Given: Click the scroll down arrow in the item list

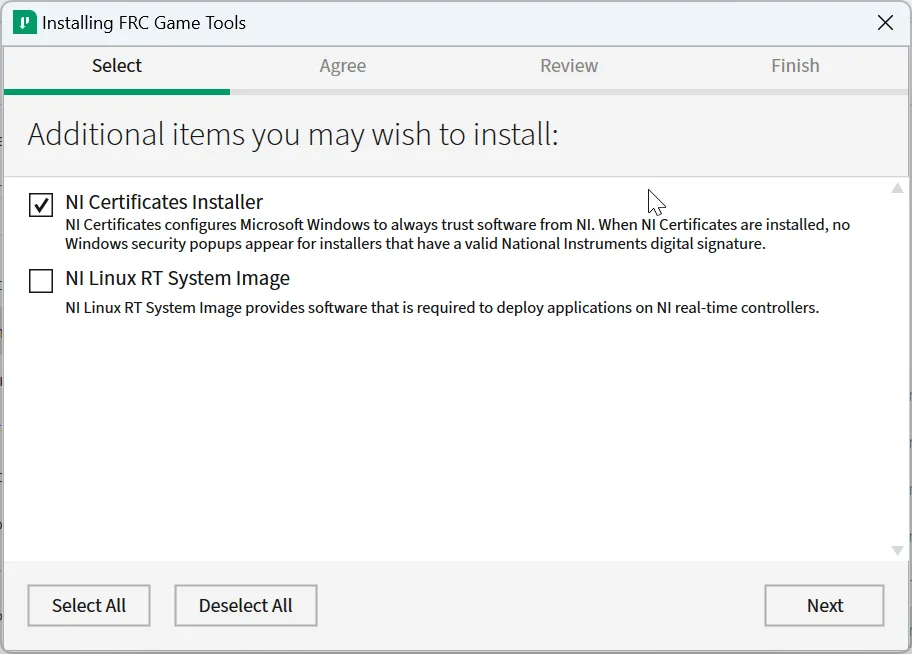Looking at the screenshot, I should [x=897, y=550].
